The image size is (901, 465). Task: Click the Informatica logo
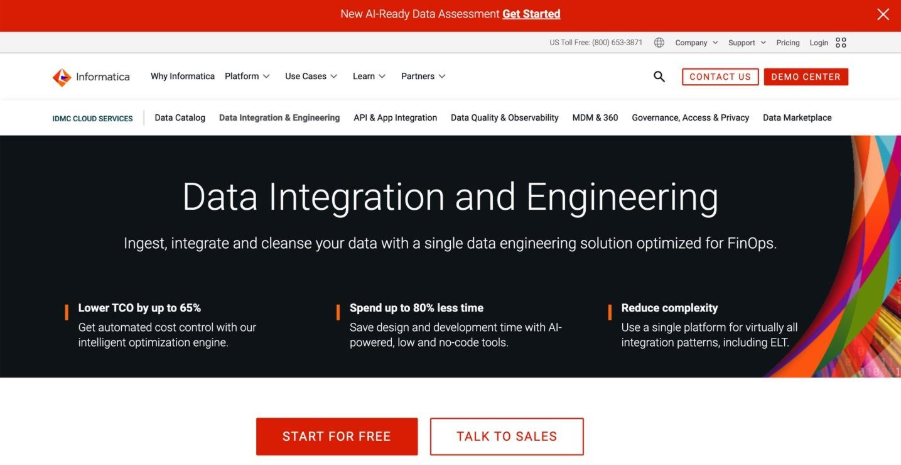[x=91, y=77]
